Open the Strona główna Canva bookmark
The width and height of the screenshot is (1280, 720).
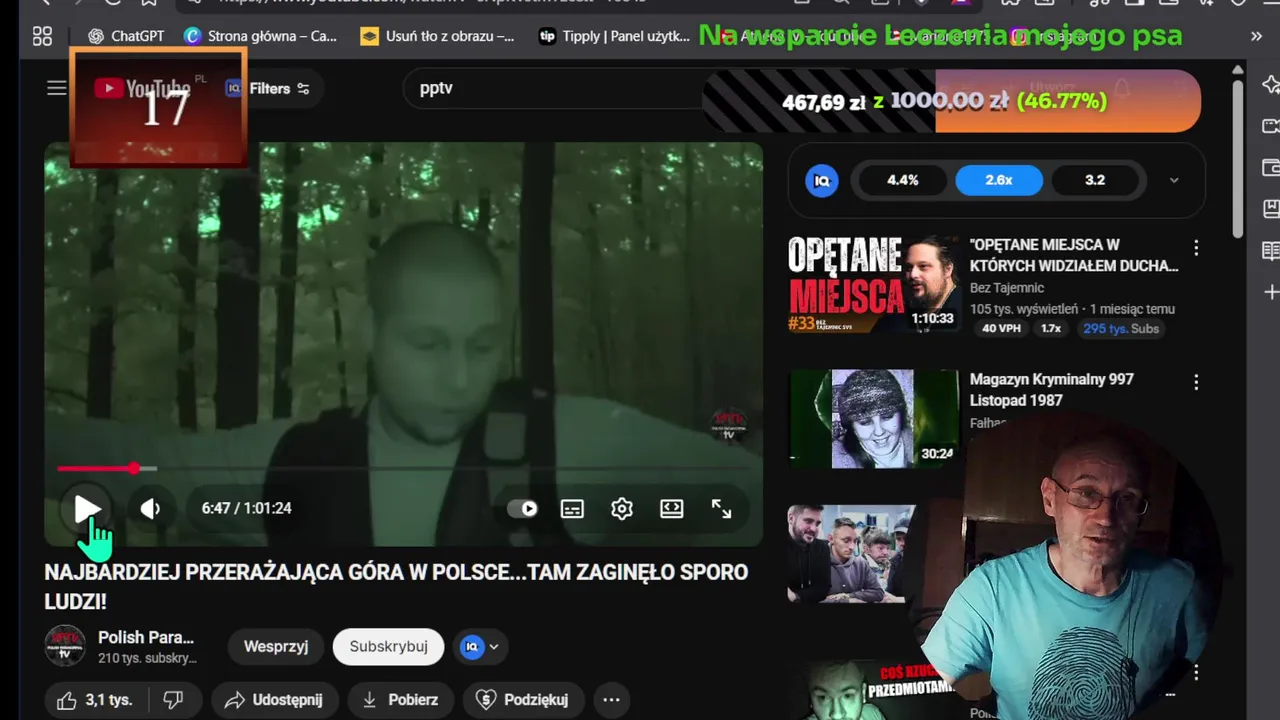click(x=261, y=36)
